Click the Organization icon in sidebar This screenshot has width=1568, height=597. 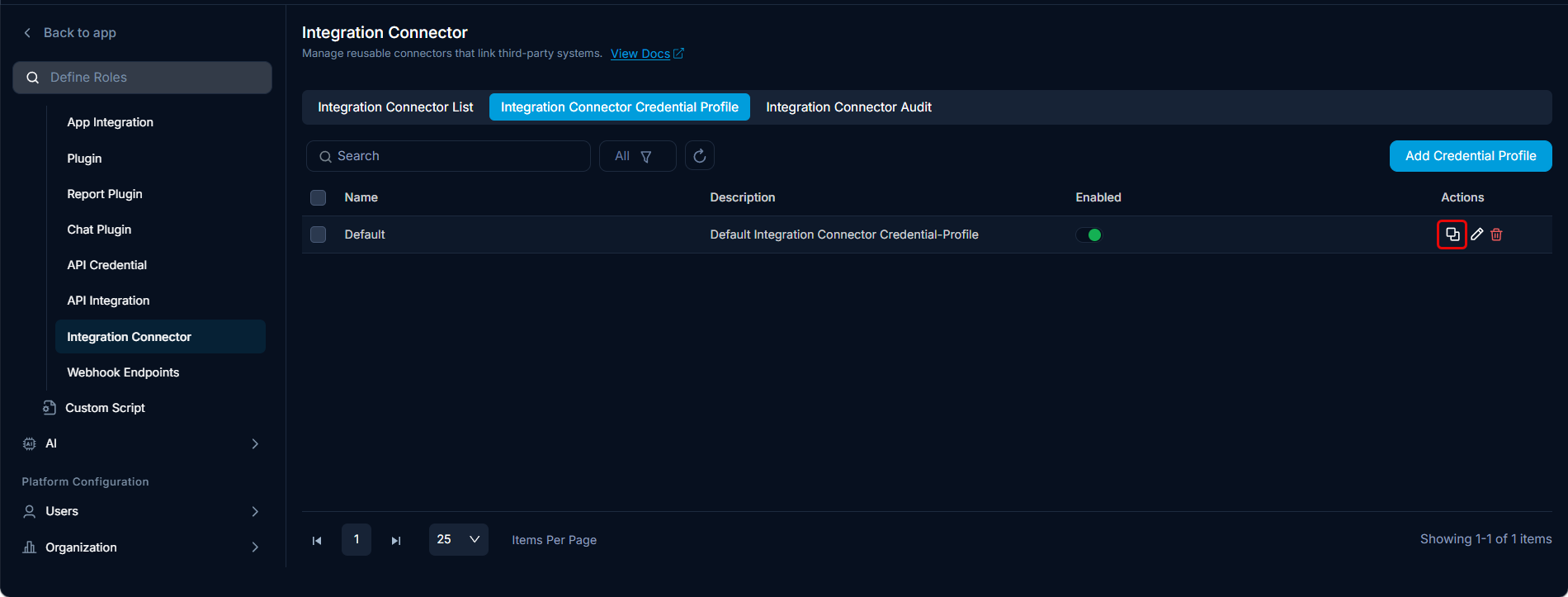(30, 547)
